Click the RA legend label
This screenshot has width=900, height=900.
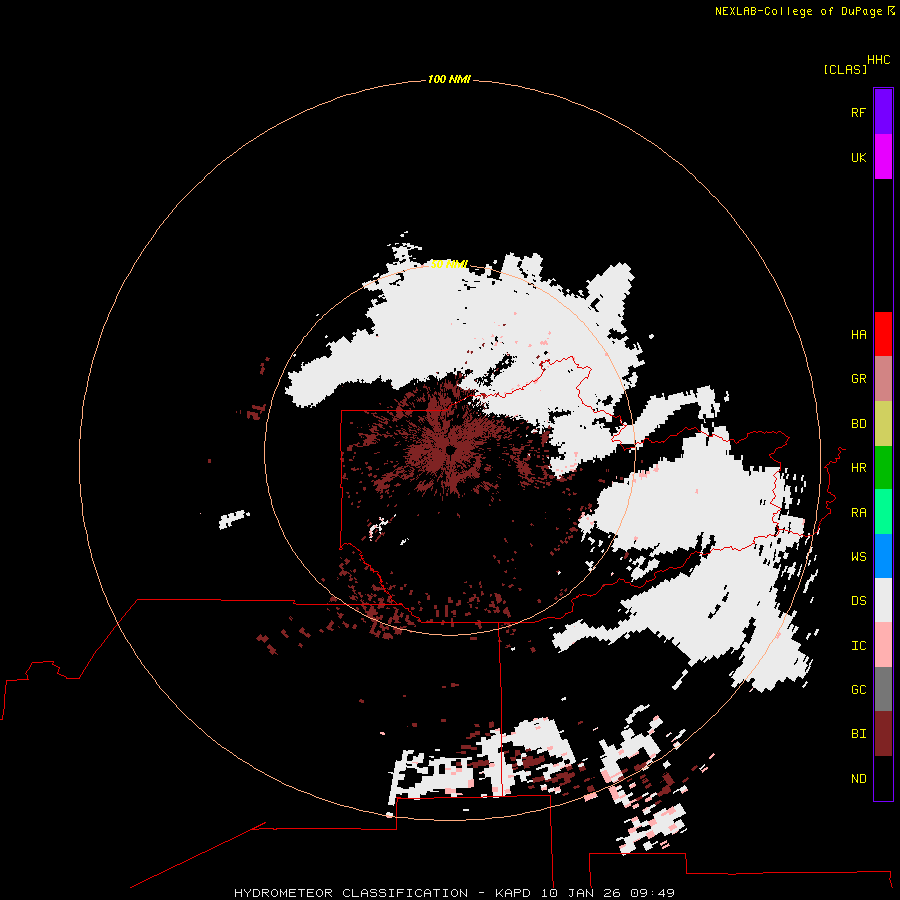[858, 512]
